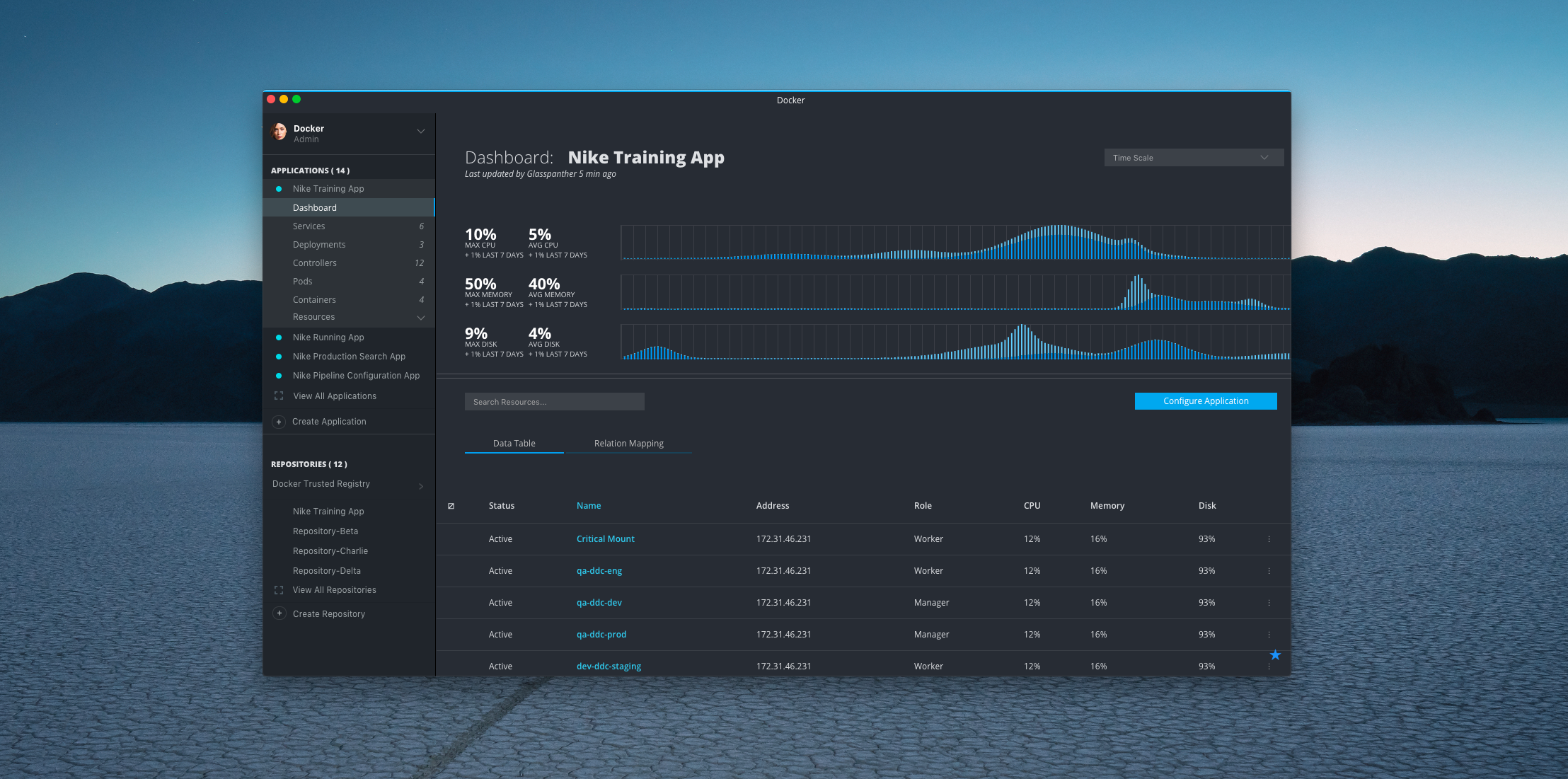Click the CPU column header
Image resolution: width=1568 pixels, height=779 pixels.
point(1032,506)
